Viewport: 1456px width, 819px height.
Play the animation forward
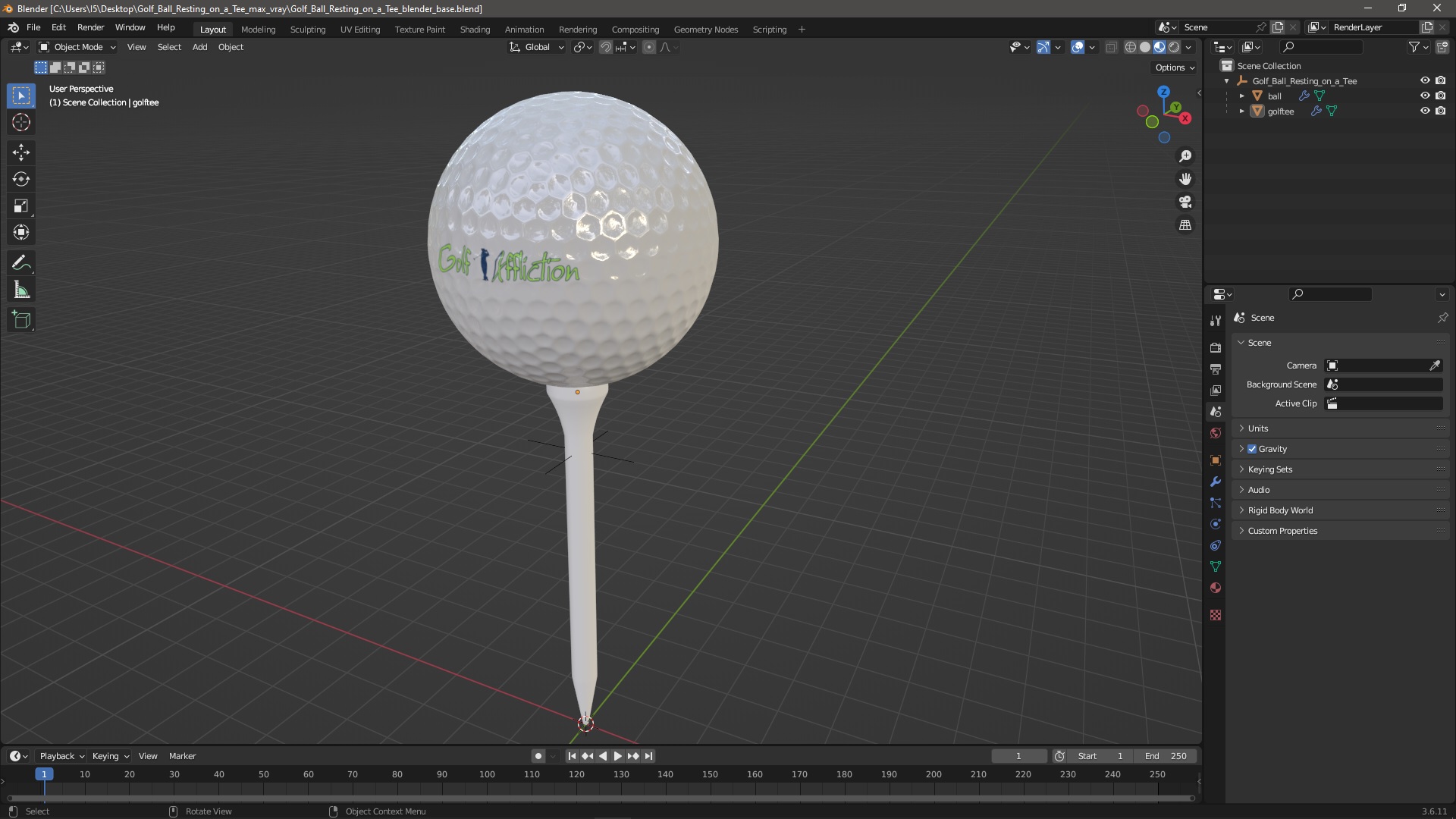point(617,756)
